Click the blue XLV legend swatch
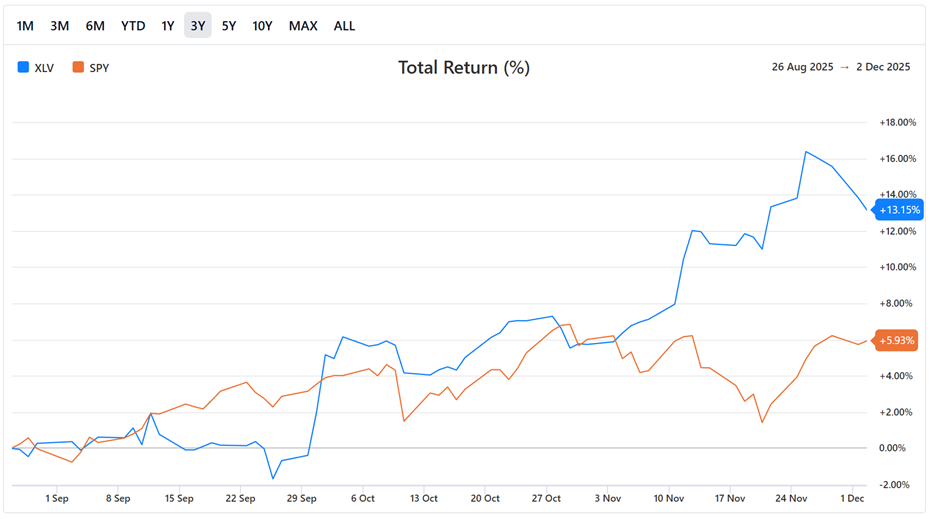Image resolution: width=936 pixels, height=519 pixels. tap(23, 68)
